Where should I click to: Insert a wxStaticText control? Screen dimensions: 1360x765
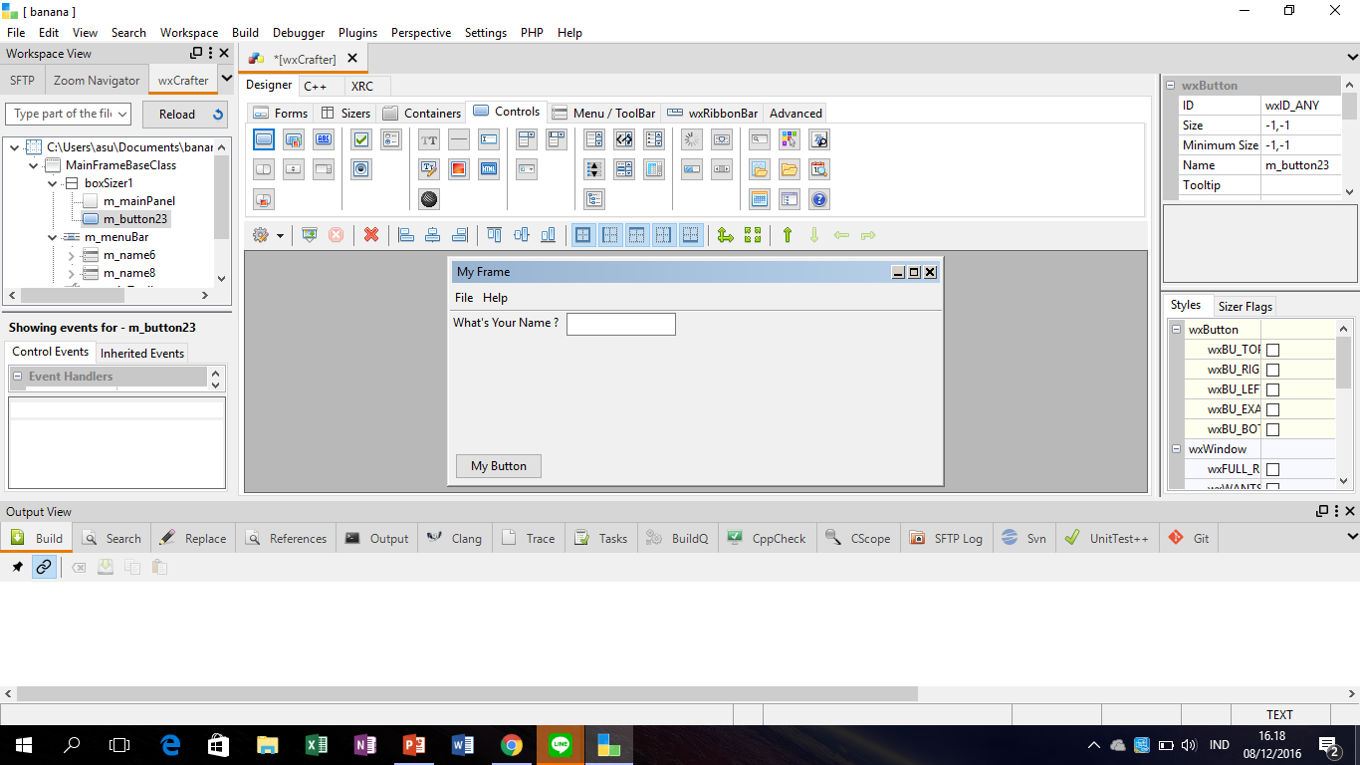(428, 139)
